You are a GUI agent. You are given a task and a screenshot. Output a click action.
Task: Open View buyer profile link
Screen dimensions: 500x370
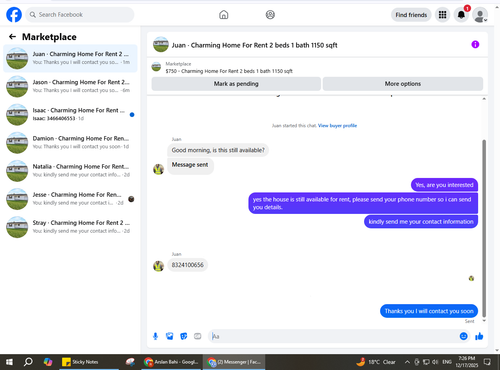pos(337,126)
